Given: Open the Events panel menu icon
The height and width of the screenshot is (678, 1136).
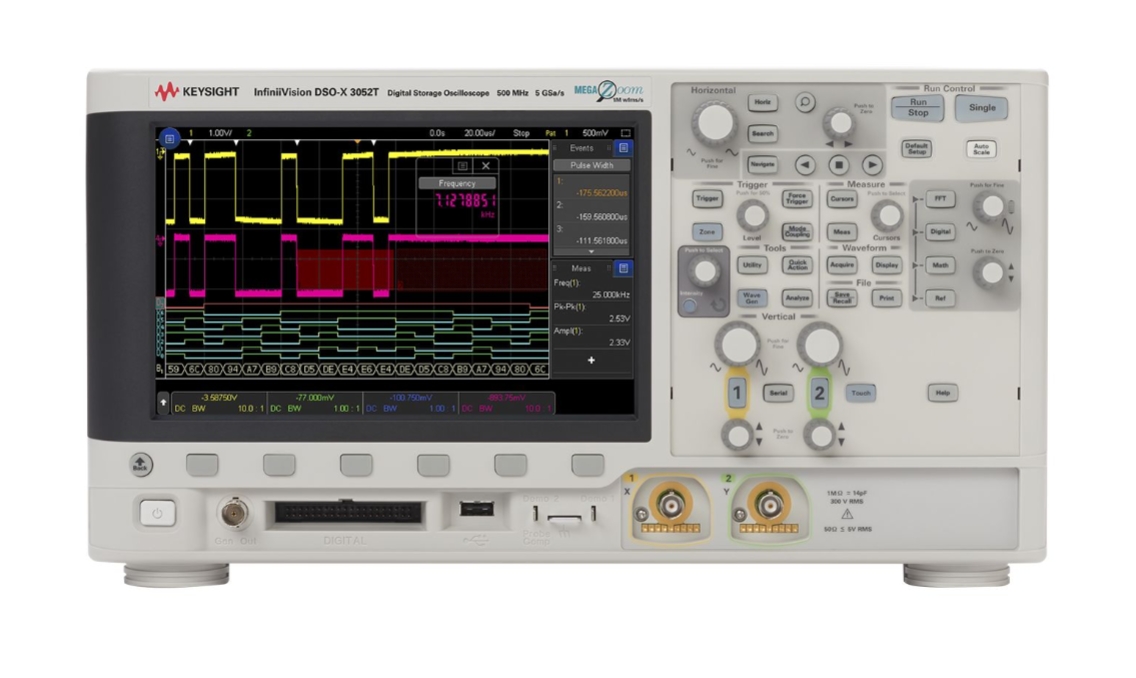Looking at the screenshot, I should point(624,149).
